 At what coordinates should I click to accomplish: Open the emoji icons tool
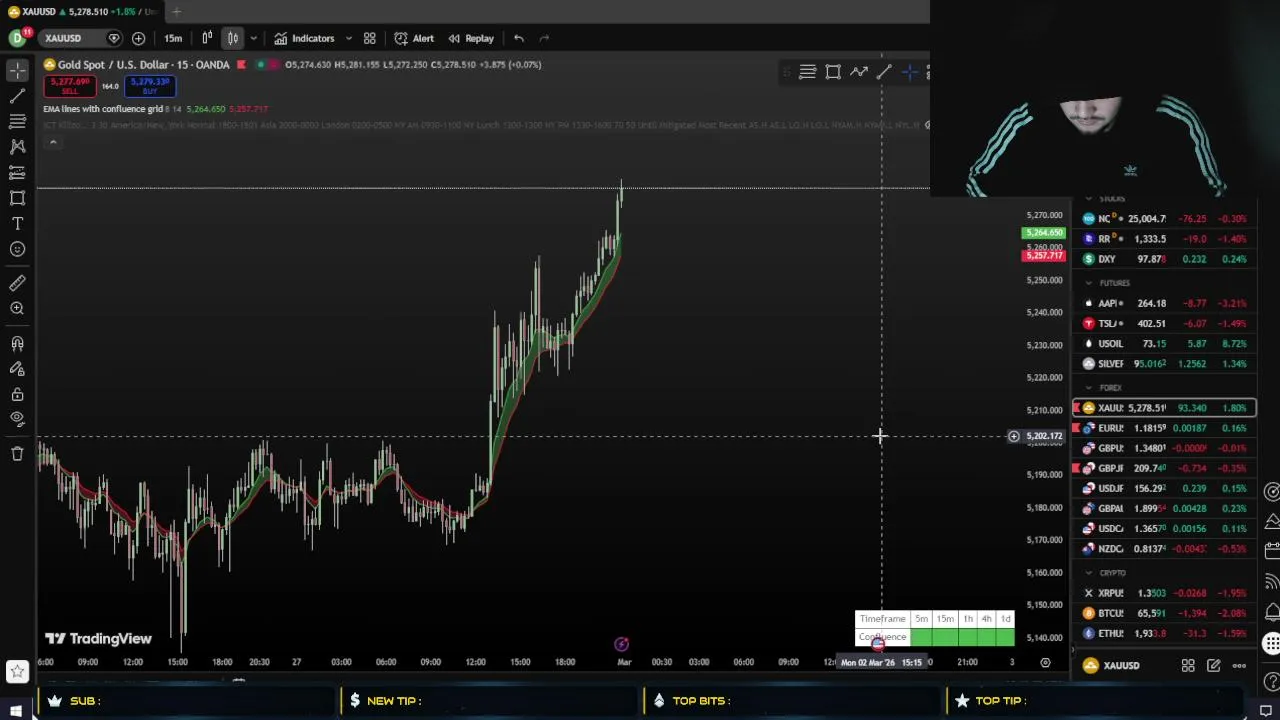(17, 249)
